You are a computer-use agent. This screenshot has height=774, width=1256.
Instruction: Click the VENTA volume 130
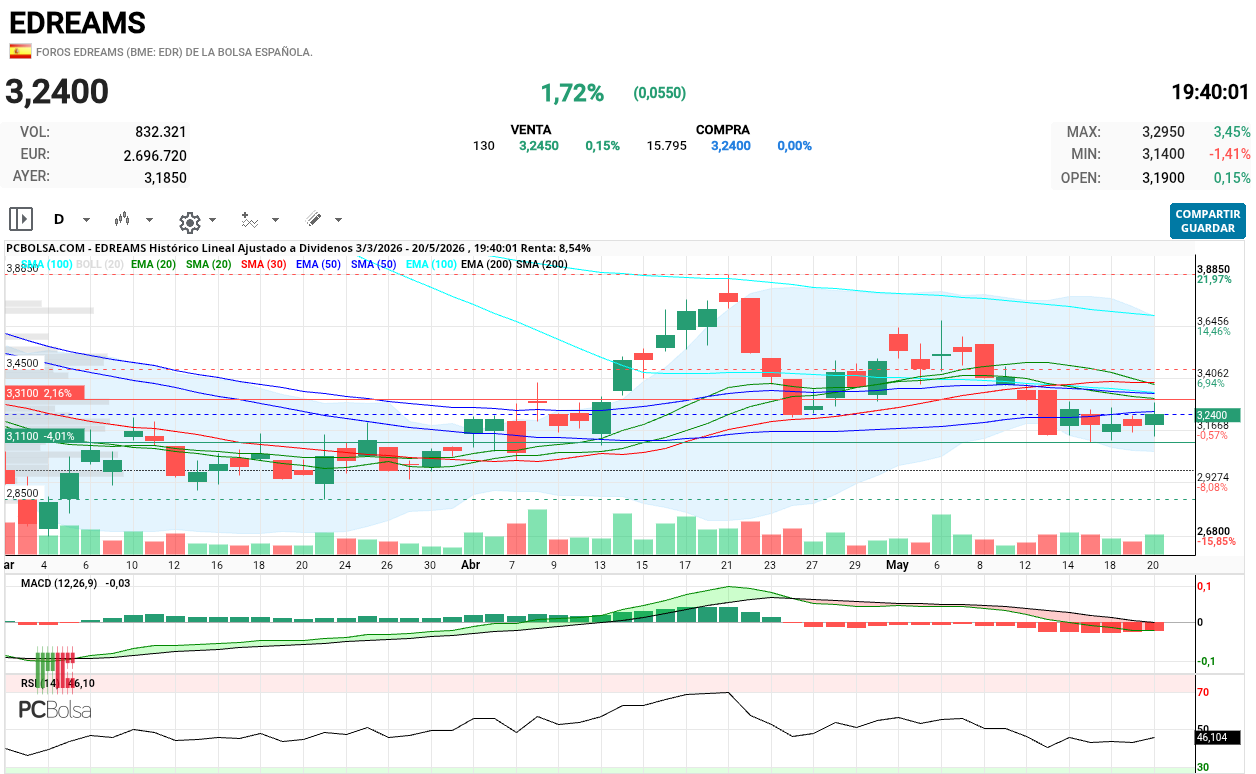pyautogui.click(x=484, y=146)
